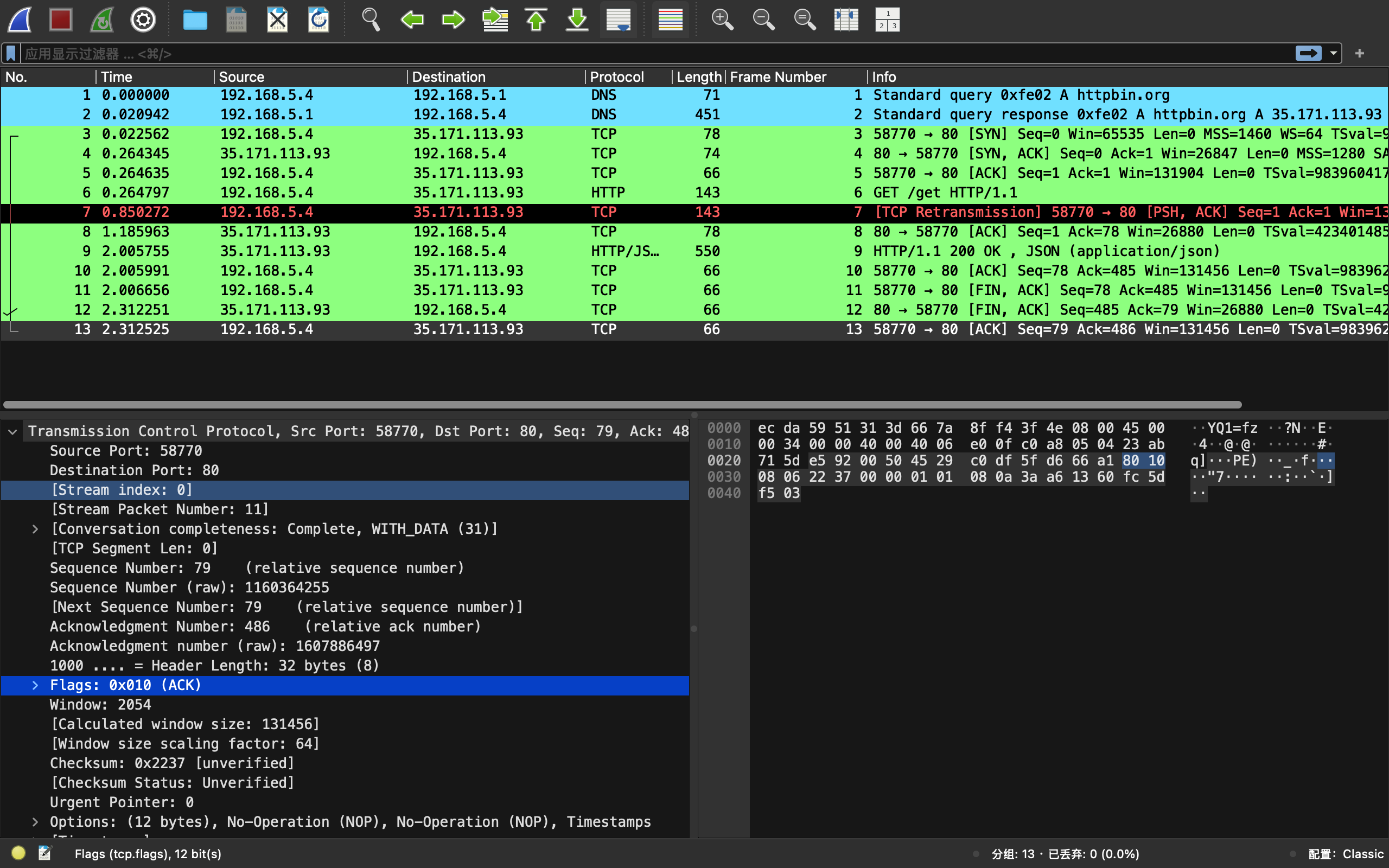
Task: Go forward in packet history arrow
Action: (454, 20)
